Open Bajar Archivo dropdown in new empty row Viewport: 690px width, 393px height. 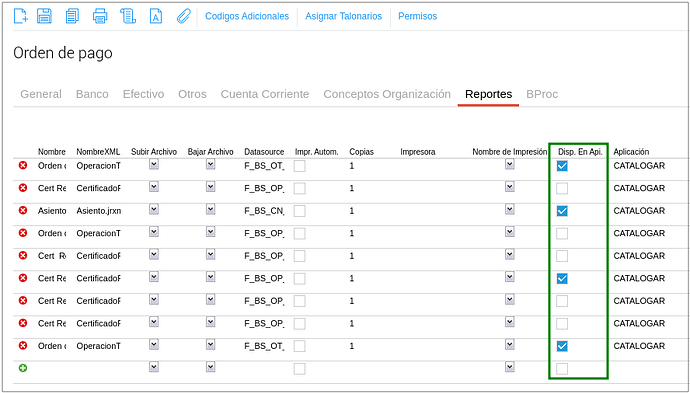pos(211,367)
